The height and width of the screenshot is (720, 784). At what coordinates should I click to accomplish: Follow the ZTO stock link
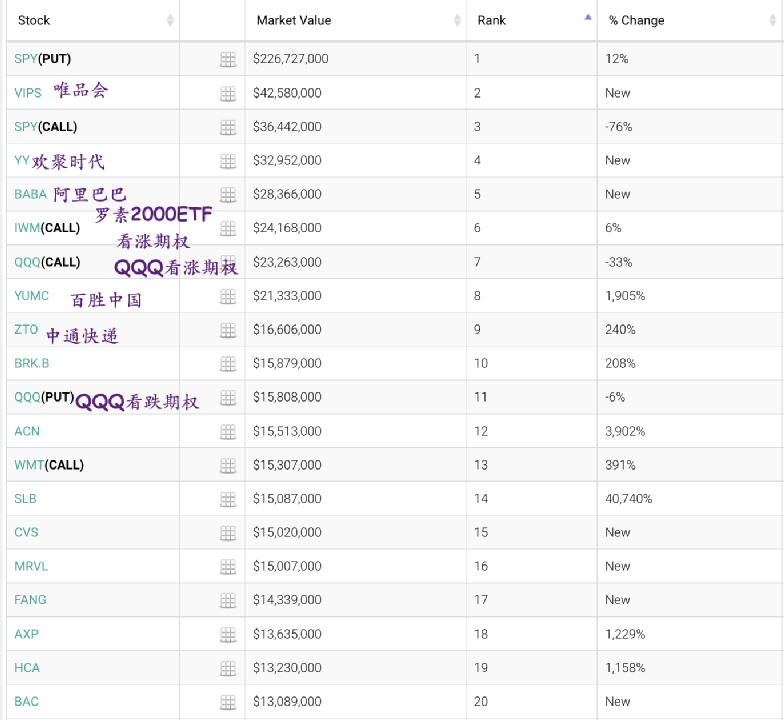click(26, 329)
